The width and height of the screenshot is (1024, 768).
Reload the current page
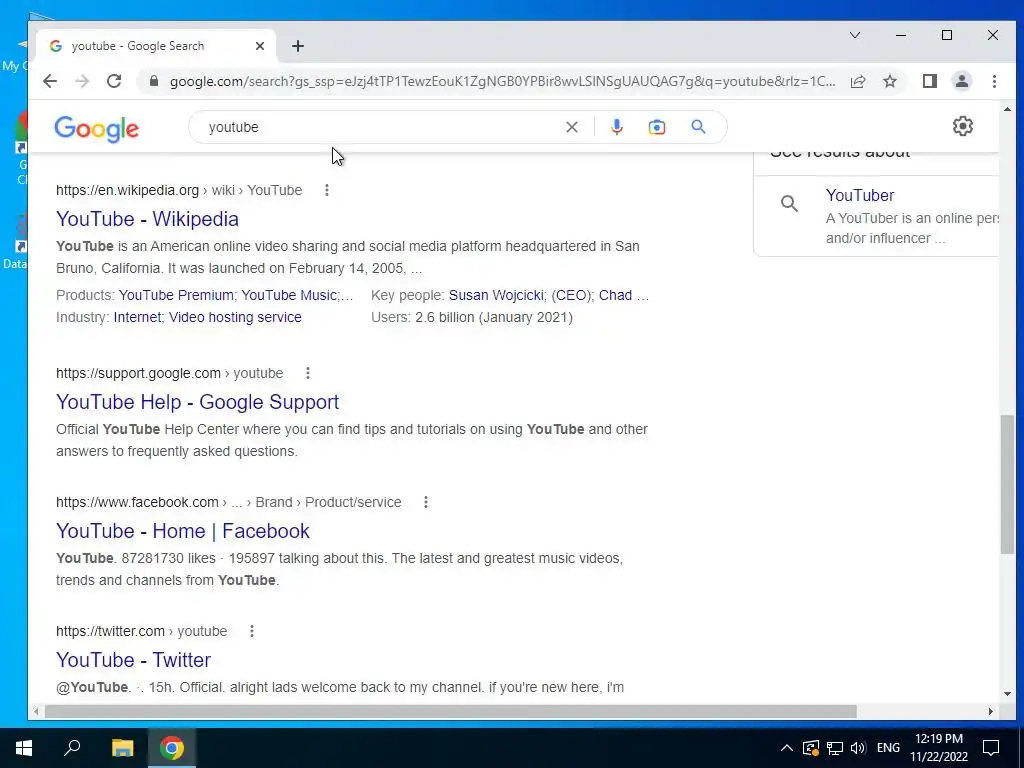114,81
